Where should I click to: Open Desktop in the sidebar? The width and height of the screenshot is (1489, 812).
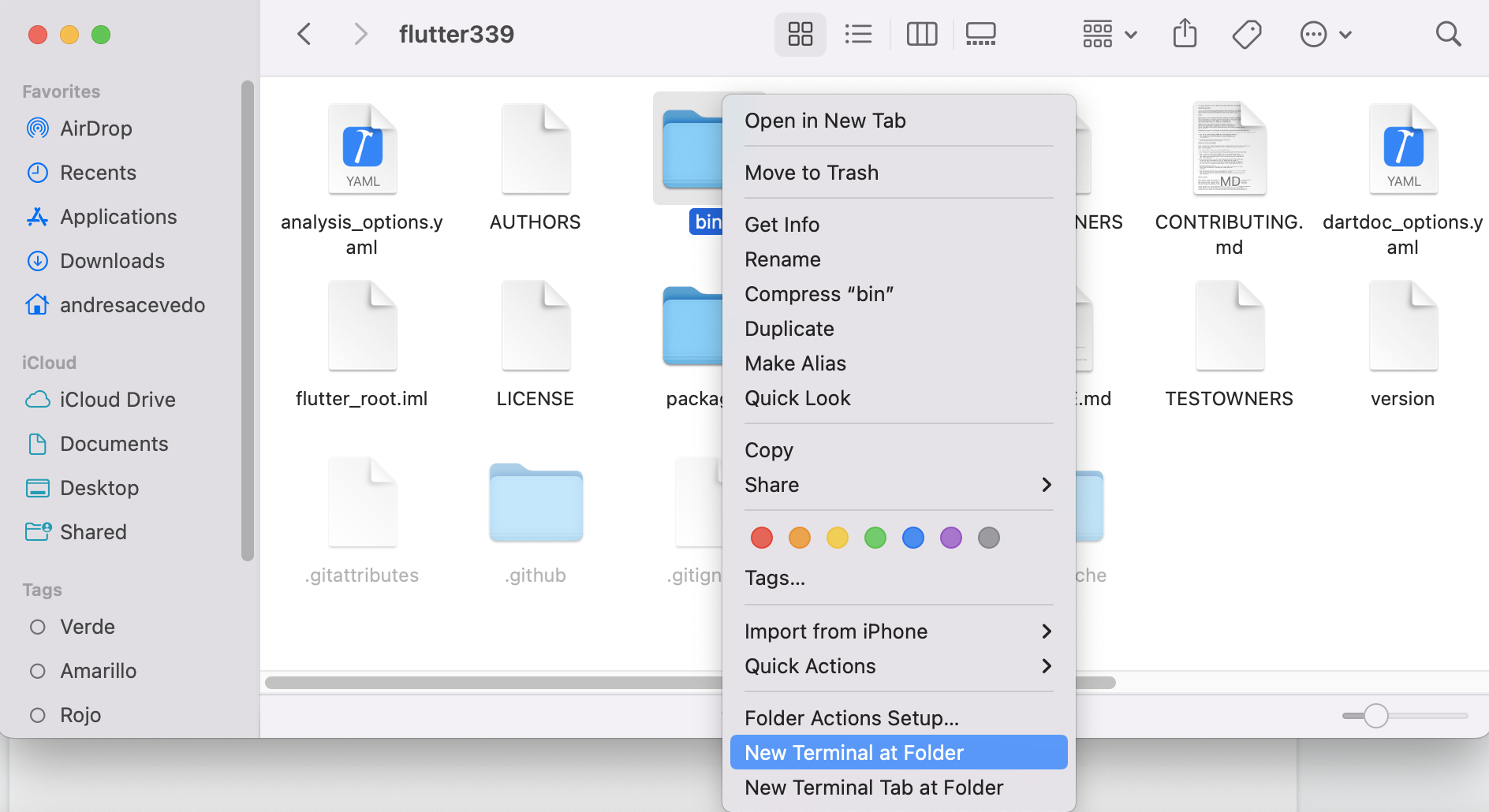(99, 488)
